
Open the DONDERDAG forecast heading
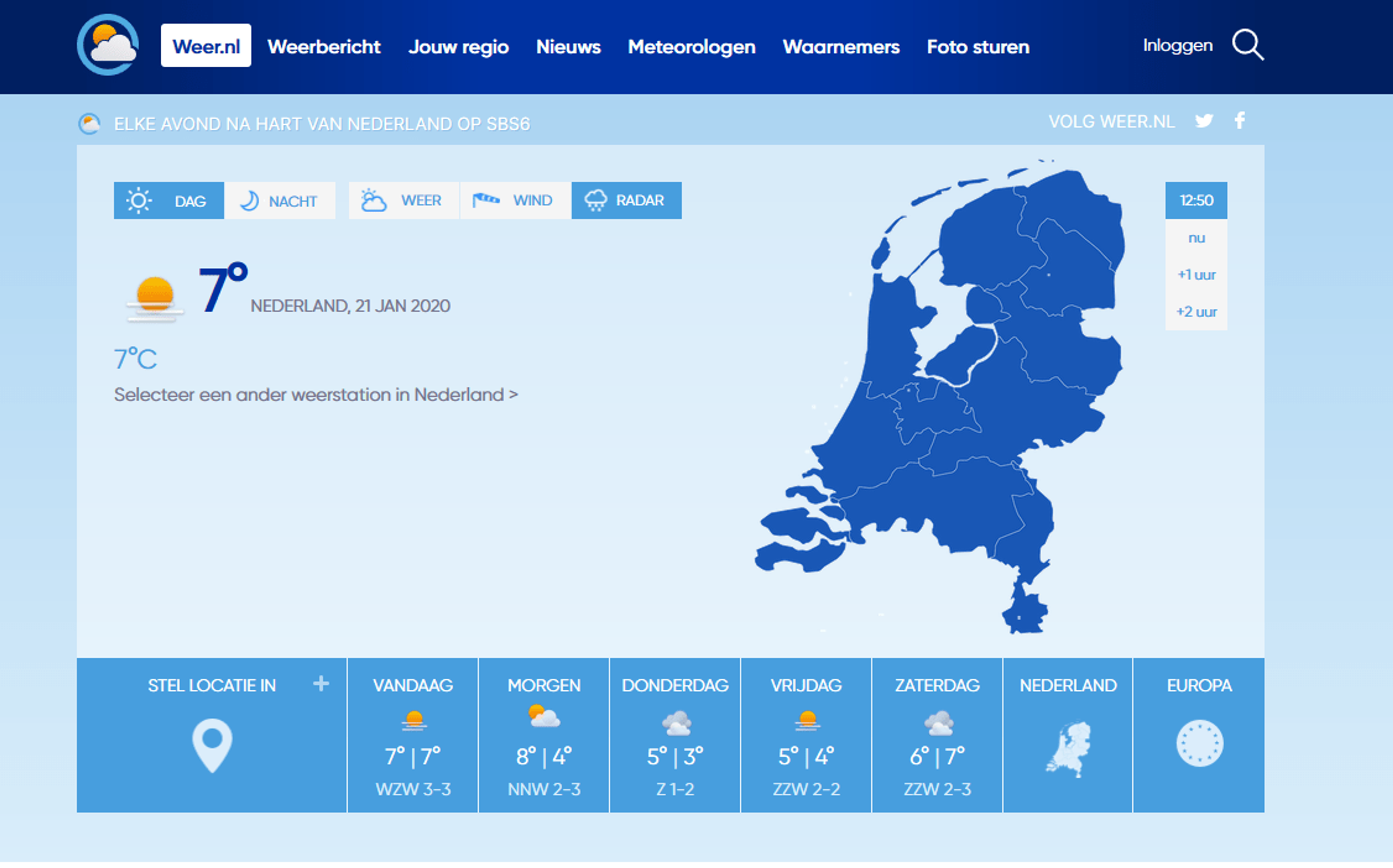click(x=675, y=685)
